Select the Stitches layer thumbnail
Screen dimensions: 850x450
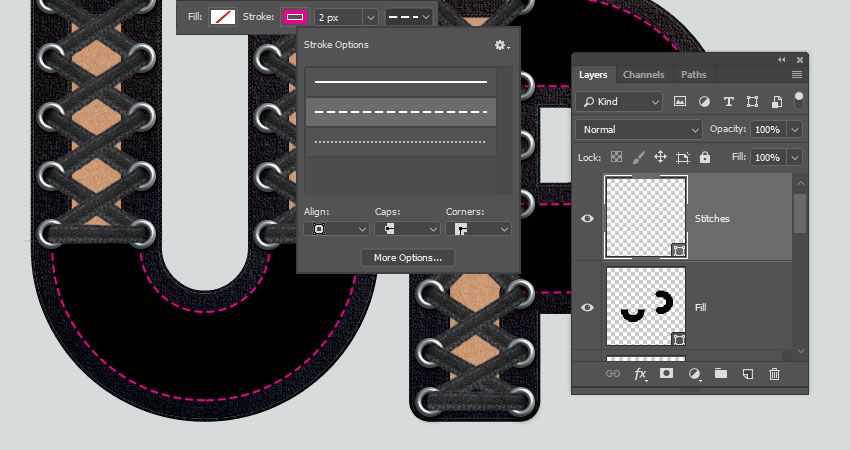coord(646,217)
